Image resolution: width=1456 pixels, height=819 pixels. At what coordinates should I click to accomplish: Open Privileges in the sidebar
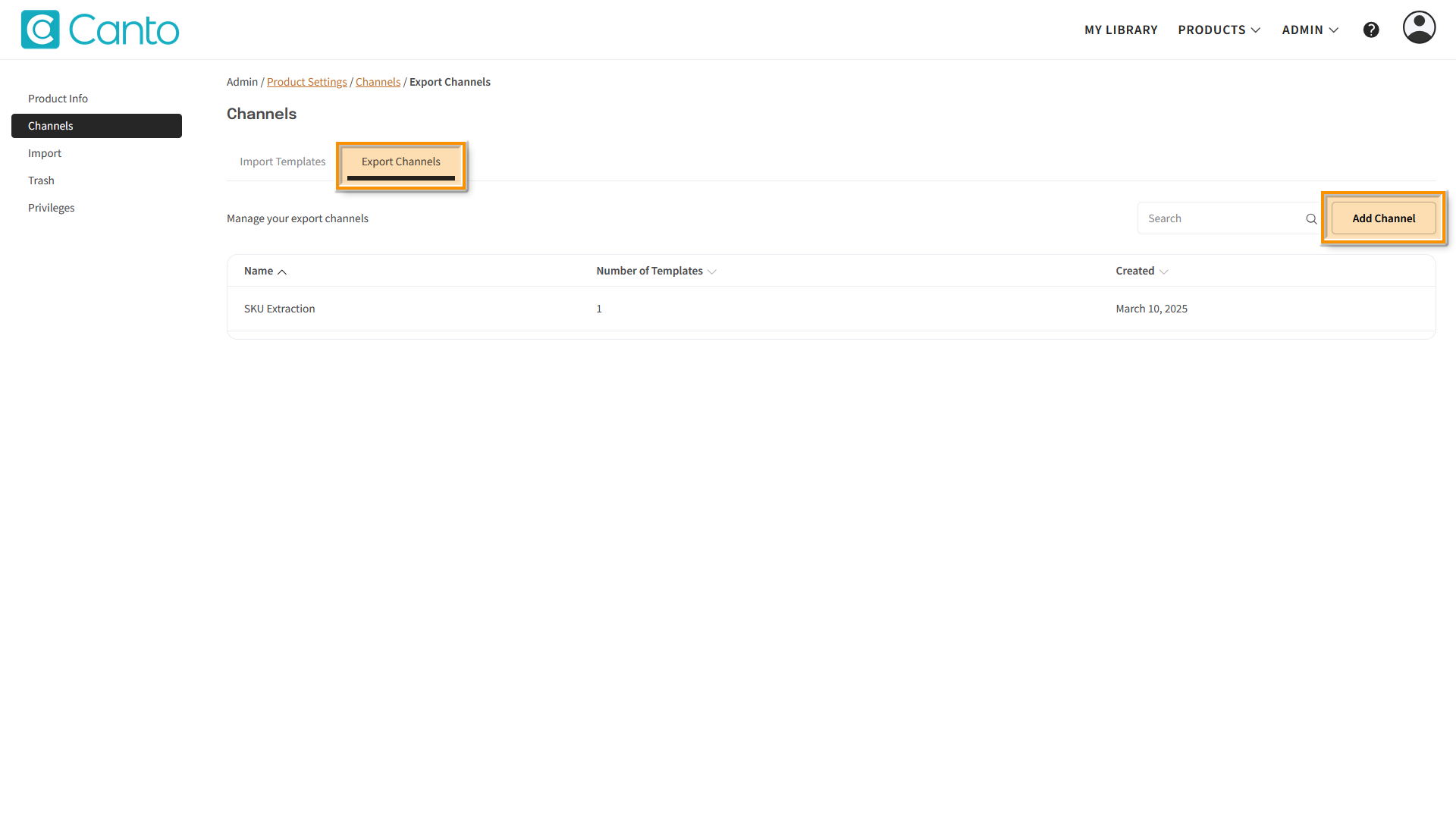[52, 208]
